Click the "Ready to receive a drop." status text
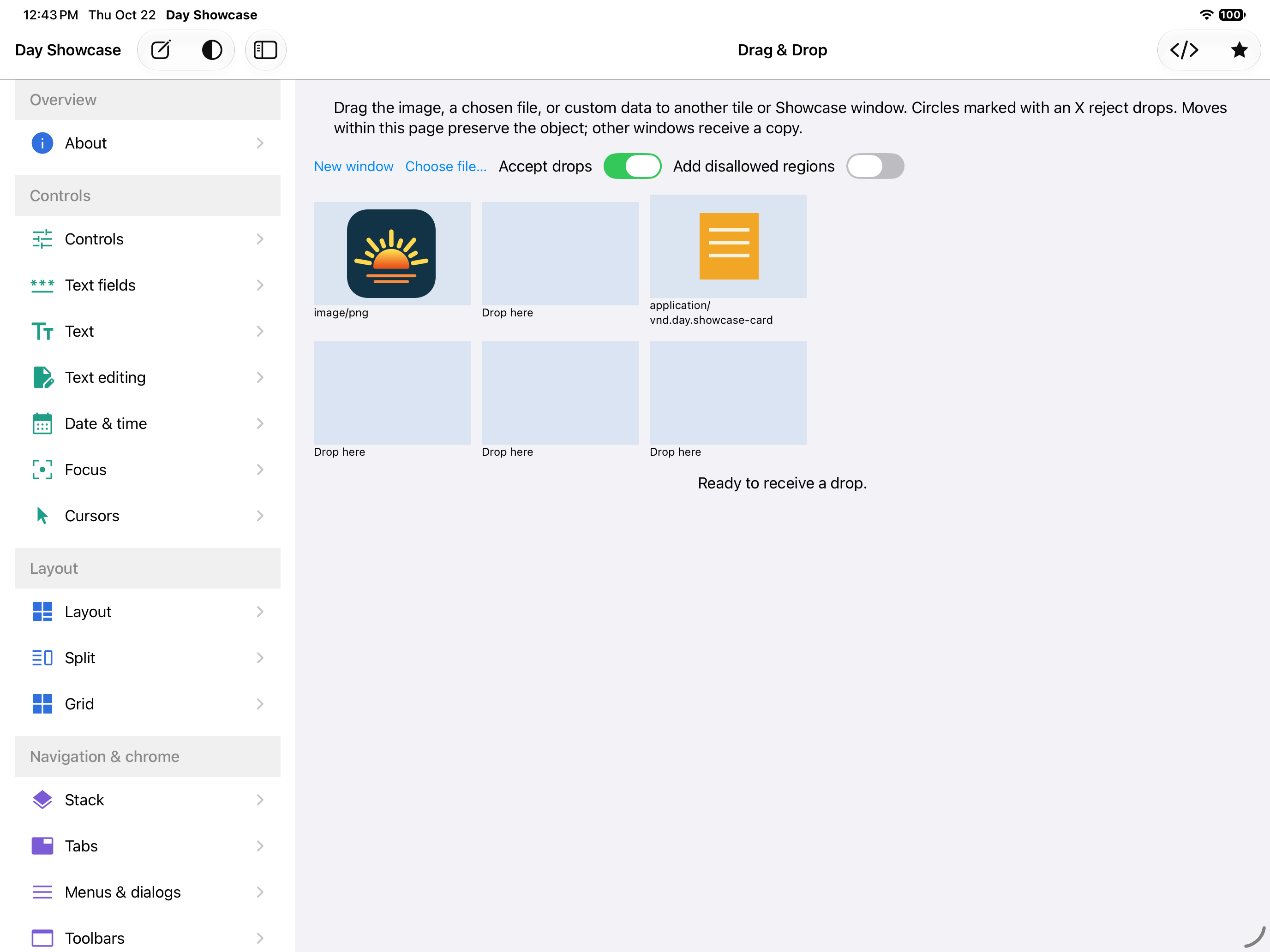Viewport: 1270px width, 952px height. tap(782, 483)
